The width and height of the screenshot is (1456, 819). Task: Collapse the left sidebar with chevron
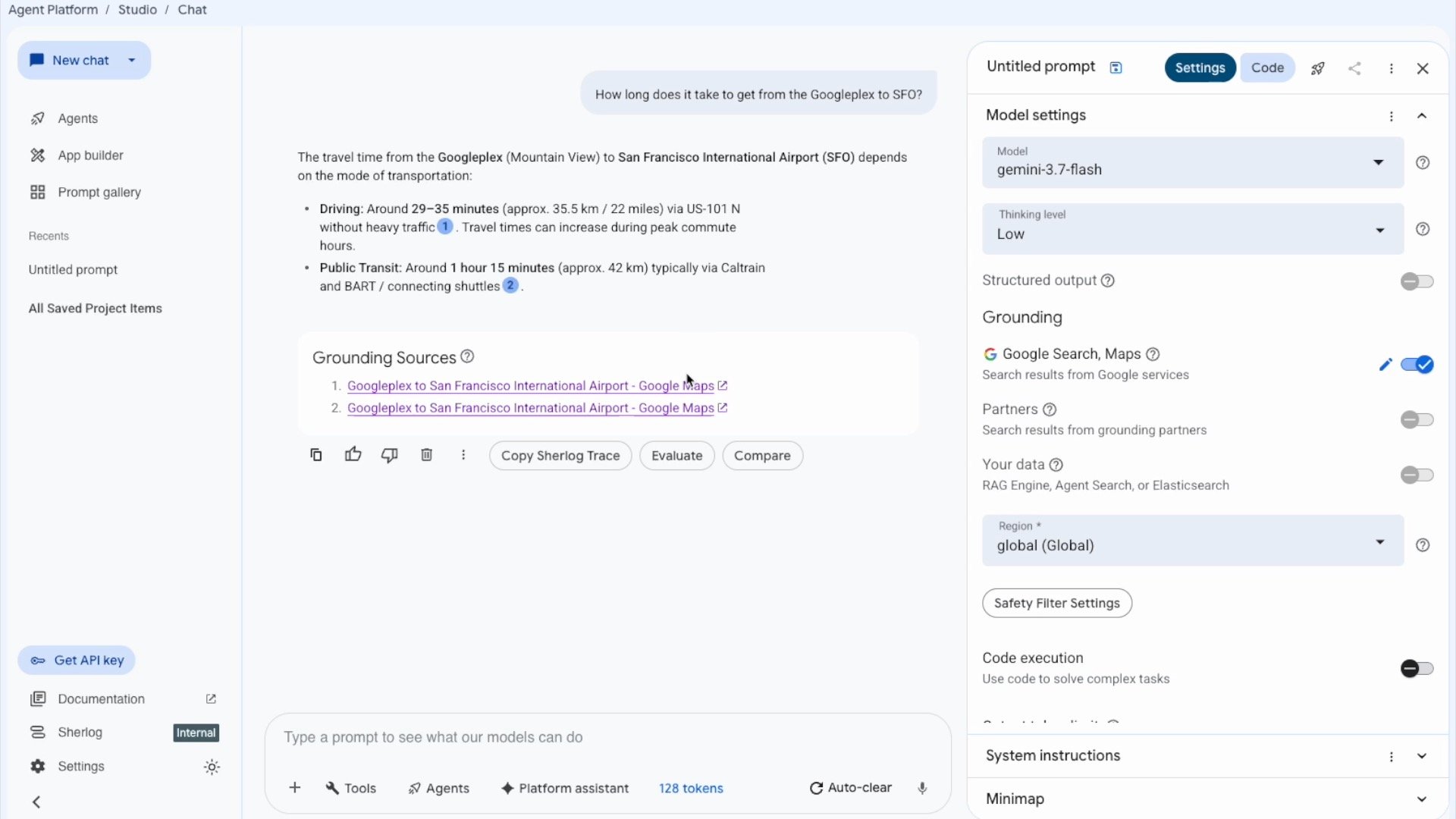36,802
